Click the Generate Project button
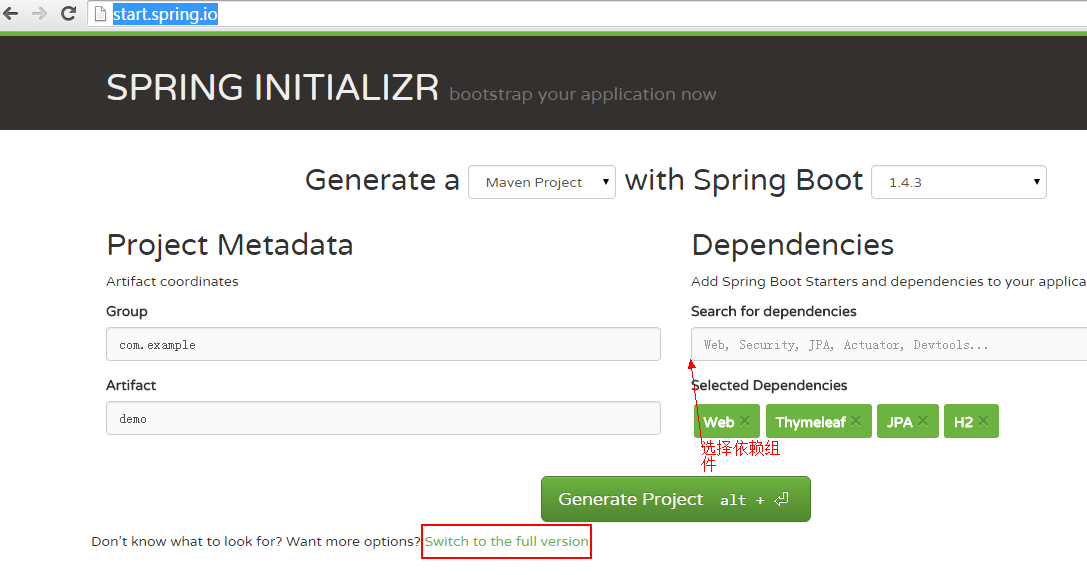This screenshot has height=575, width=1087. [x=676, y=499]
